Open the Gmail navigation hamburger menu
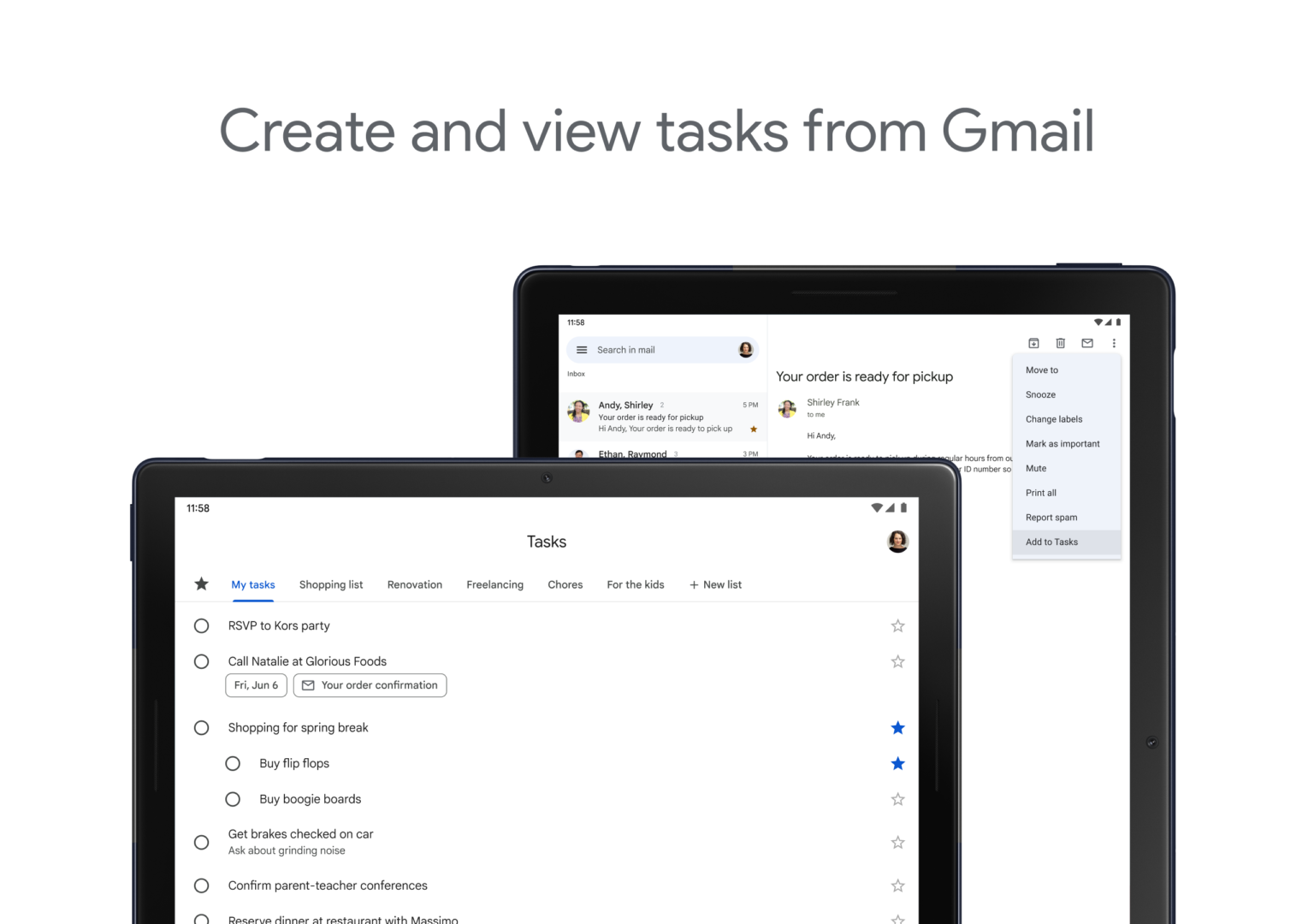 581,349
